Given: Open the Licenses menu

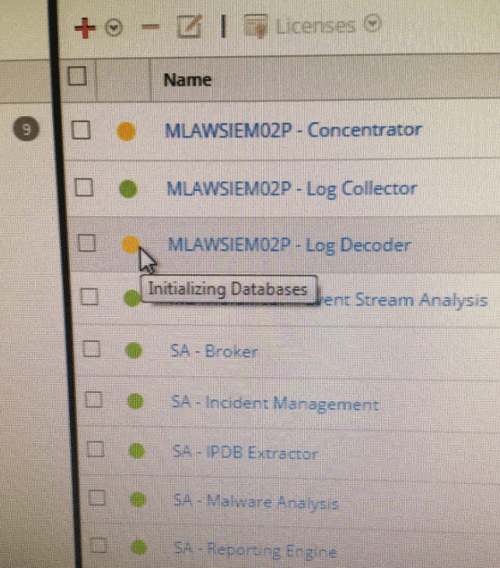Looking at the screenshot, I should tap(316, 26).
